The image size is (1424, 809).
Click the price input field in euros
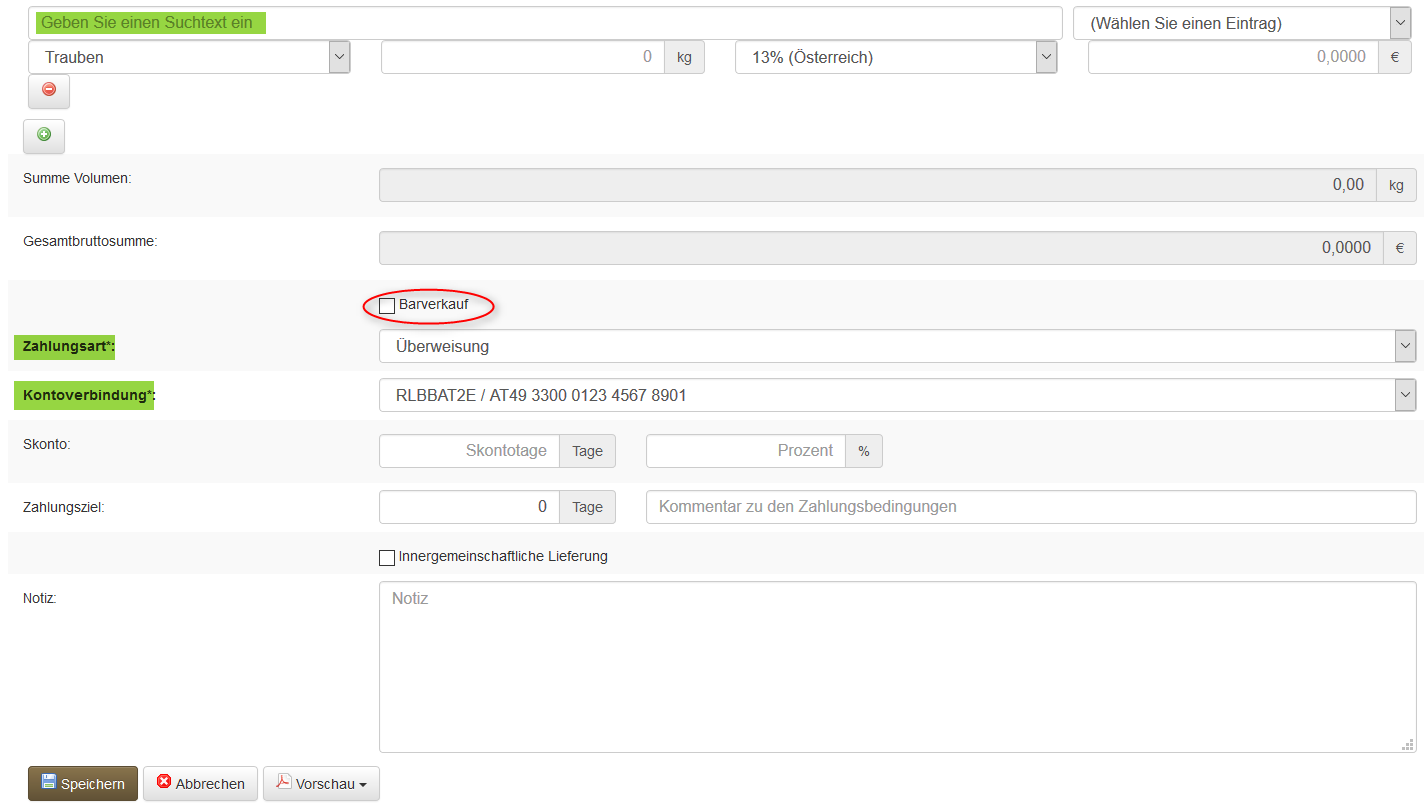(1232, 57)
